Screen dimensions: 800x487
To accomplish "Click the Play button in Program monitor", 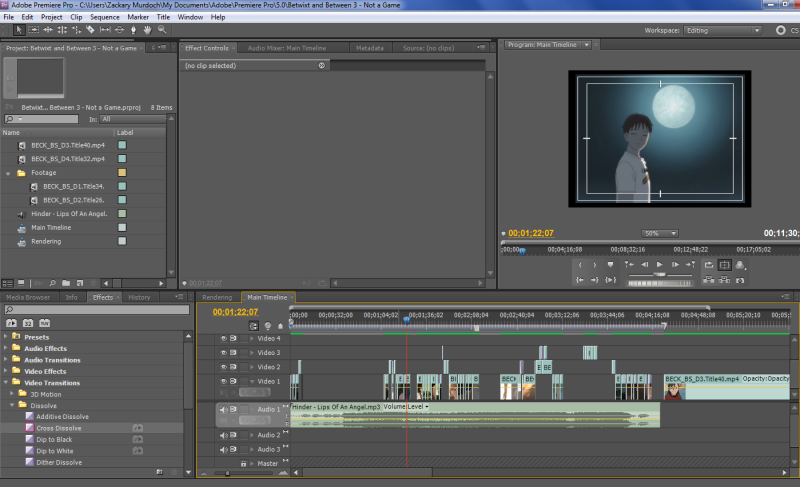I will pos(659,265).
